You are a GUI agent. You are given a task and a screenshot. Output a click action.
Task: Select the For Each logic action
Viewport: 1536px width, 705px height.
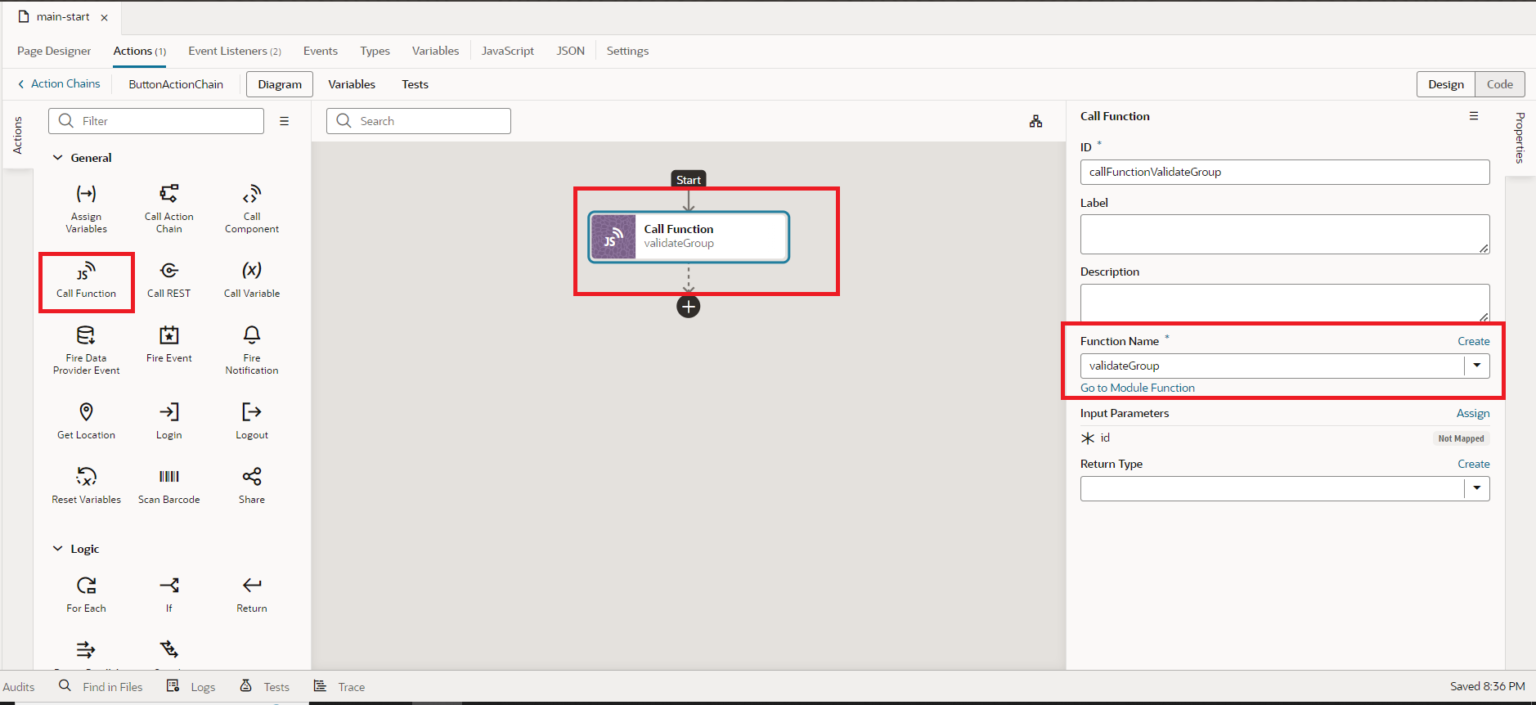(86, 593)
